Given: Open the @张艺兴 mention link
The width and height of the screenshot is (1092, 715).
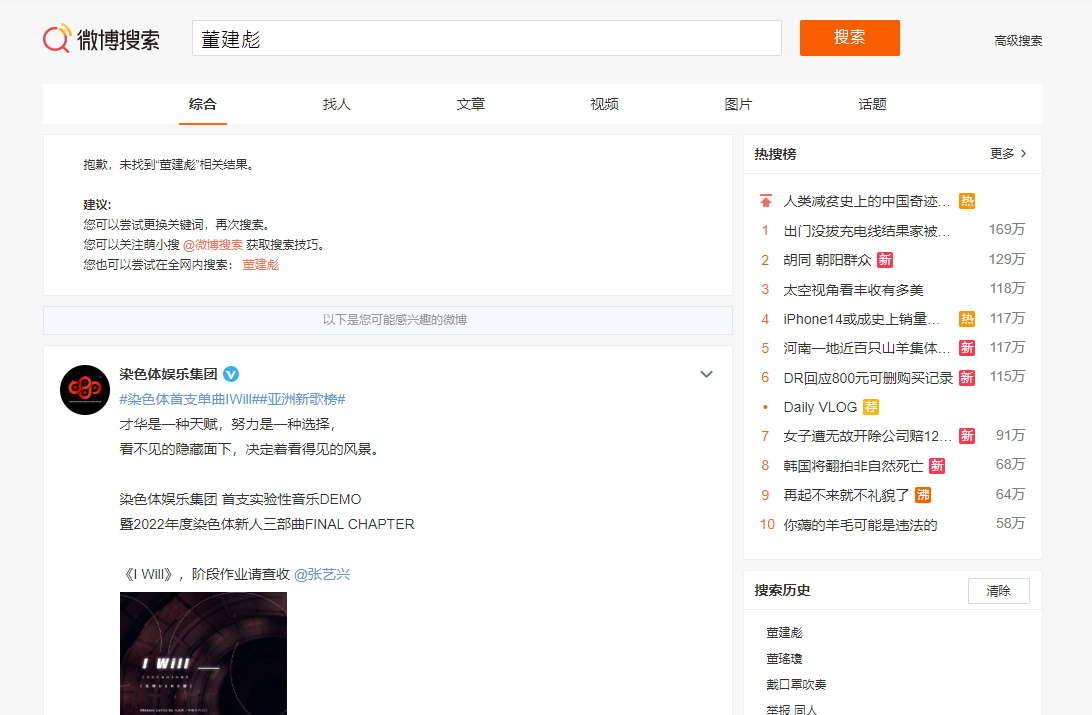Looking at the screenshot, I should [x=322, y=574].
